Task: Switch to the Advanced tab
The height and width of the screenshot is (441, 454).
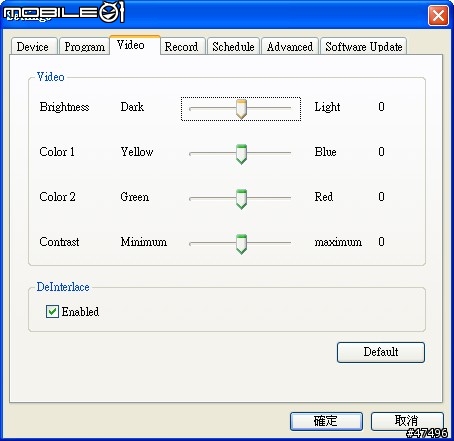Action: pyautogui.click(x=290, y=46)
